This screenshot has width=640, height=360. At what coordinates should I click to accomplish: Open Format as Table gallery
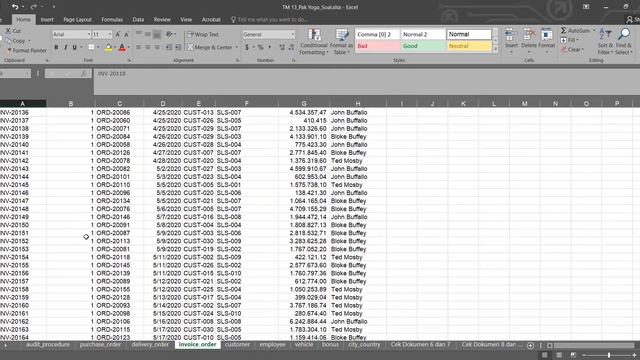pyautogui.click(x=341, y=41)
